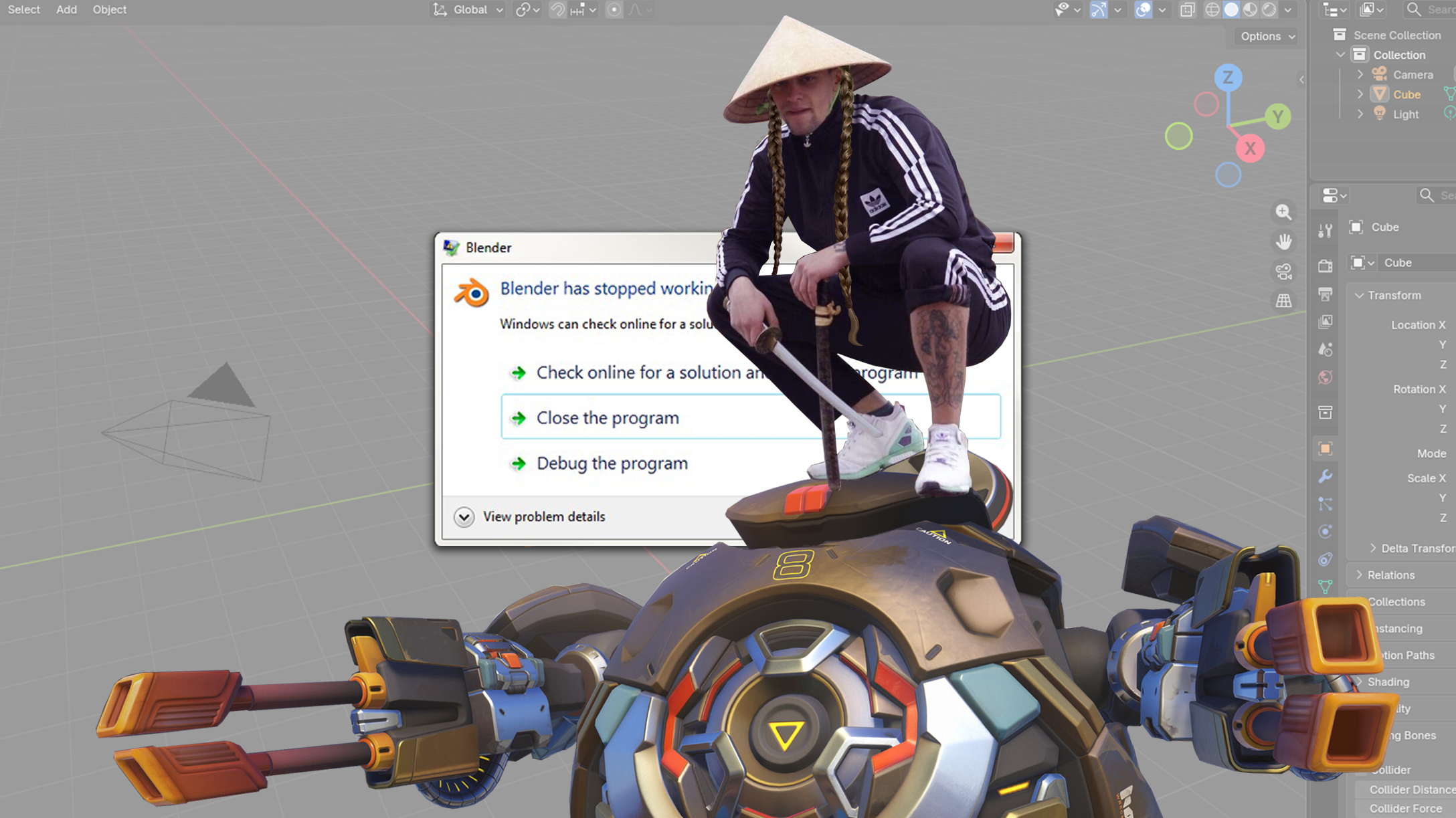Open the Object menu
1456x818 pixels.
click(109, 10)
